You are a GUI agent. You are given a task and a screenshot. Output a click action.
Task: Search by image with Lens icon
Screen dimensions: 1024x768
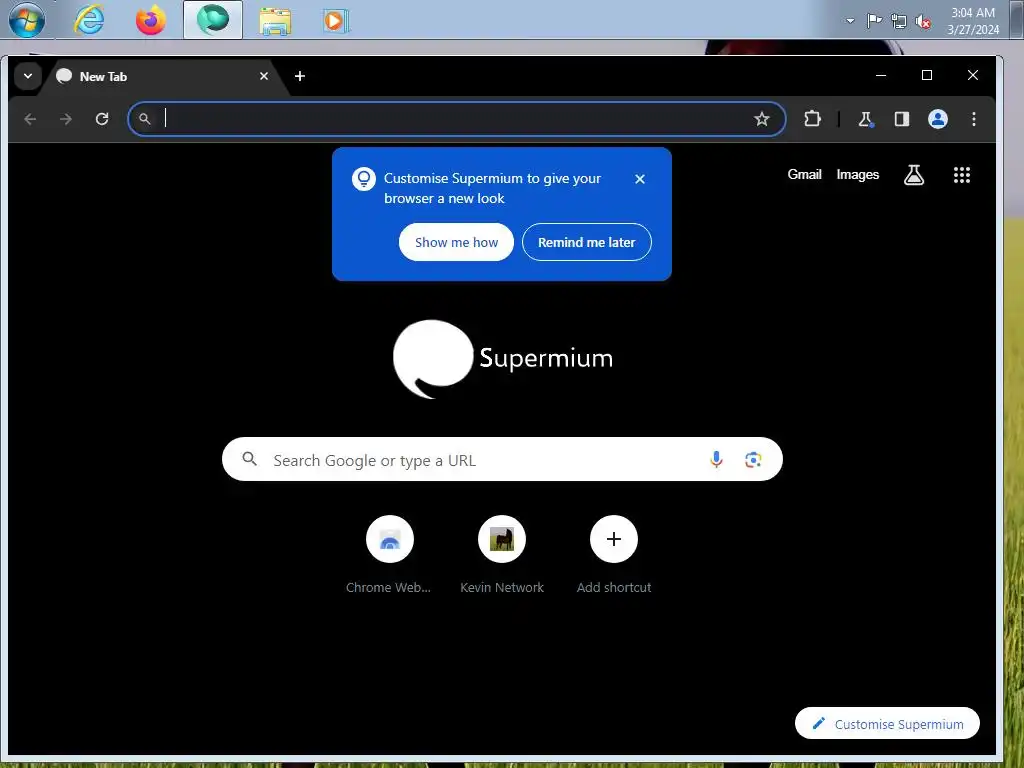[x=753, y=460]
